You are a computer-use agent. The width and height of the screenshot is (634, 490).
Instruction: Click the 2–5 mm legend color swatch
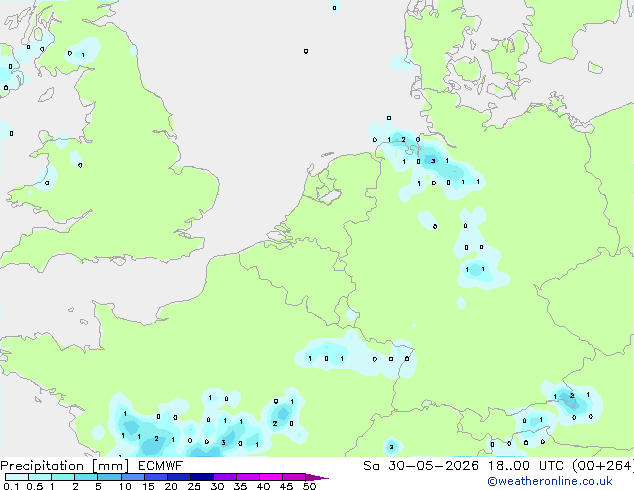click(86, 477)
